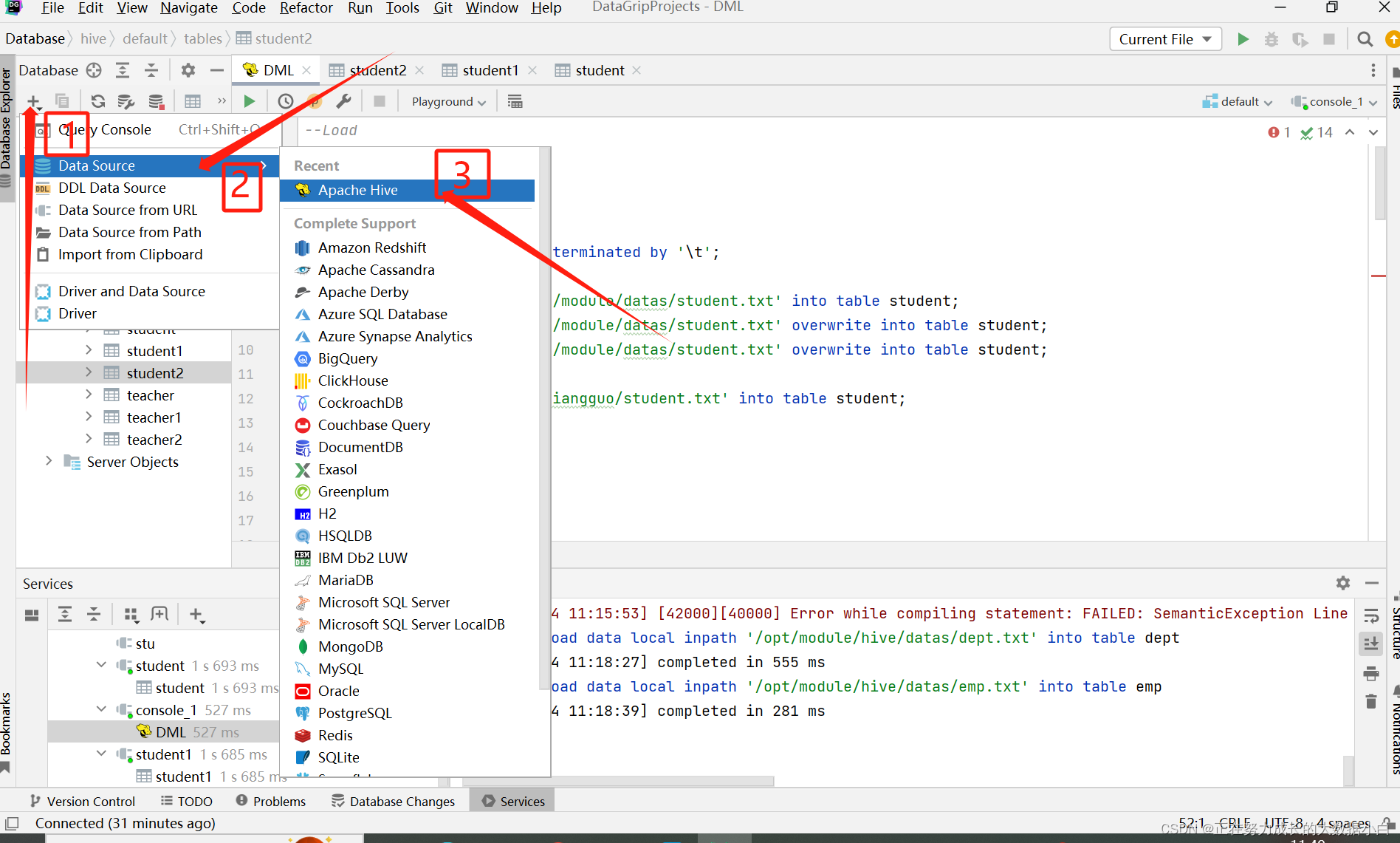The image size is (1400, 843).
Task: Open the Version Control tool window
Action: [83, 801]
